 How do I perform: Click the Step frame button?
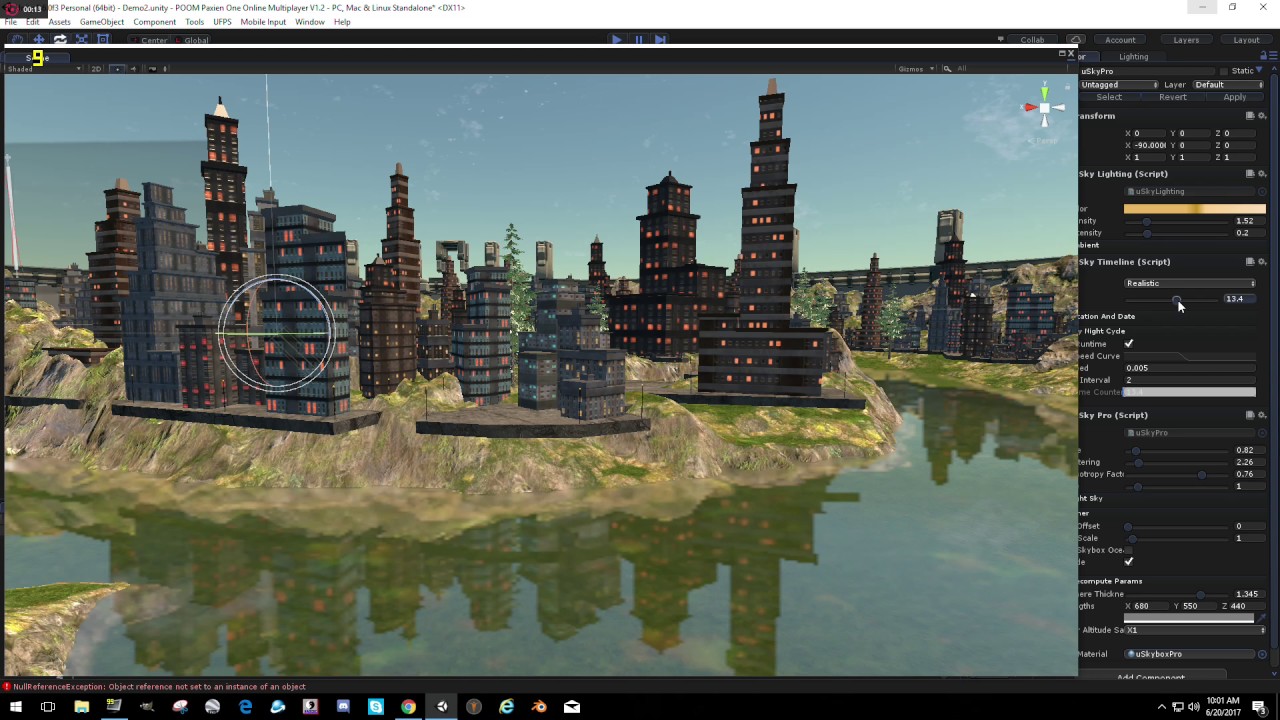[x=660, y=40]
